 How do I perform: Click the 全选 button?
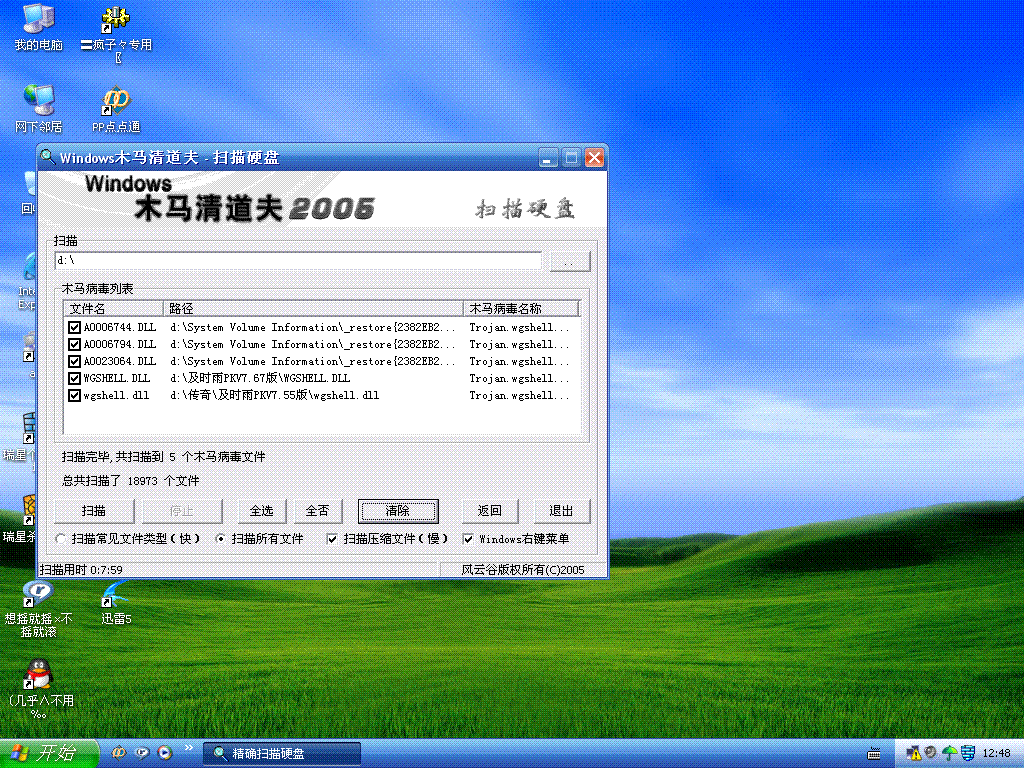pyautogui.click(x=262, y=511)
